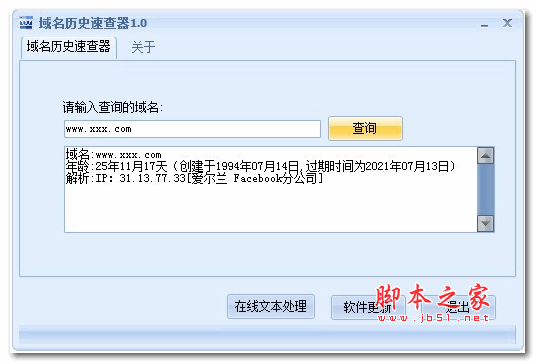This screenshot has height=364, width=536.
Task: Open the 在线文本处理 button
Action: 271,307
